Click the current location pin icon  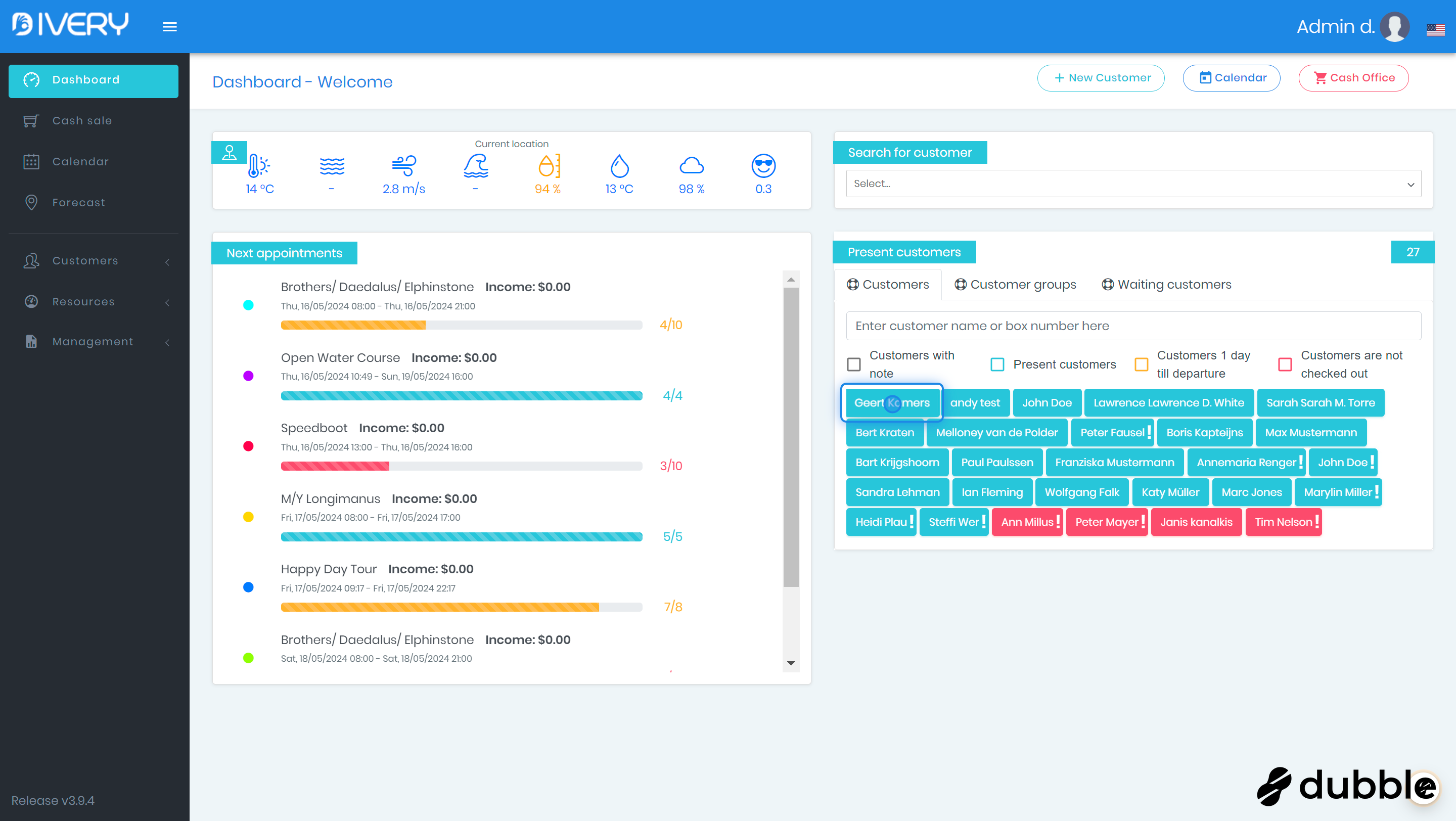(229, 152)
